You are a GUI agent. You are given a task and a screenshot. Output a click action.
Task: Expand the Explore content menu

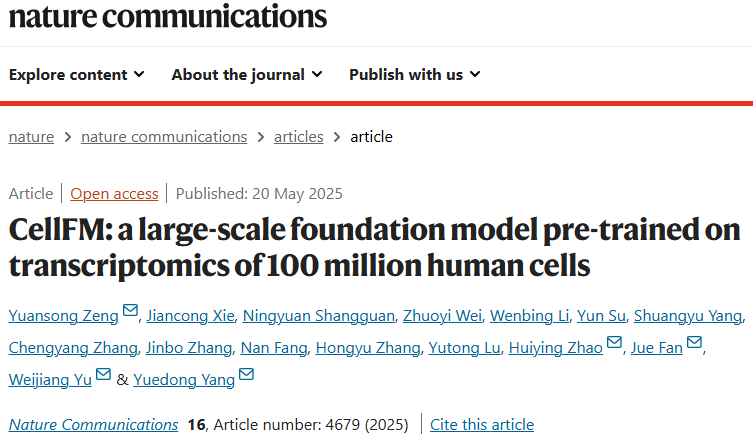pos(76,74)
